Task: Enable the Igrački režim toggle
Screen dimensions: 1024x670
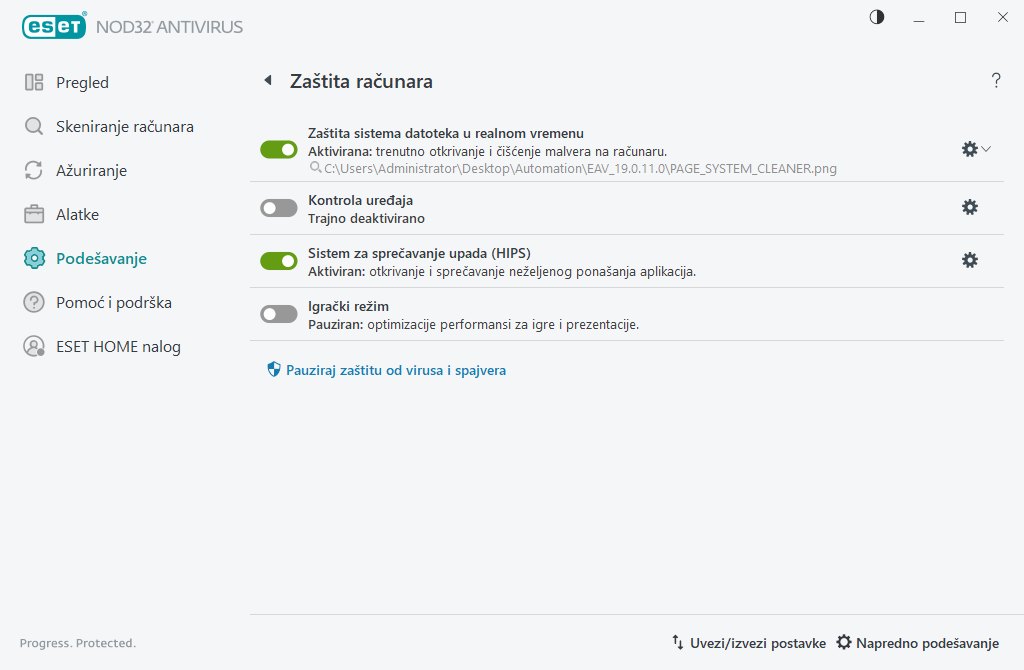Action: click(279, 314)
